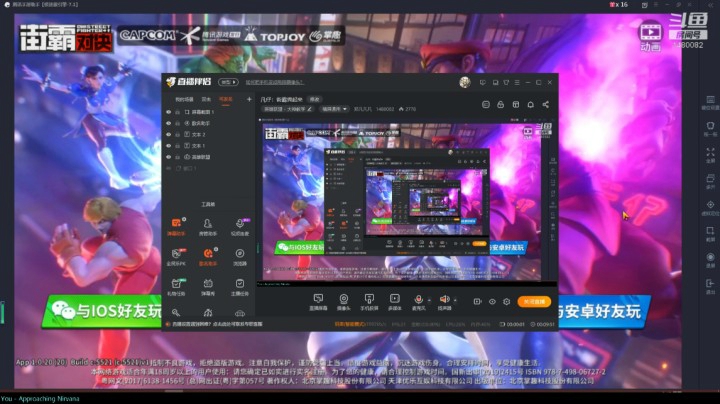The width and height of the screenshot is (720, 404).
Task: Click the orange 关闭直播 button
Action: pos(534,302)
